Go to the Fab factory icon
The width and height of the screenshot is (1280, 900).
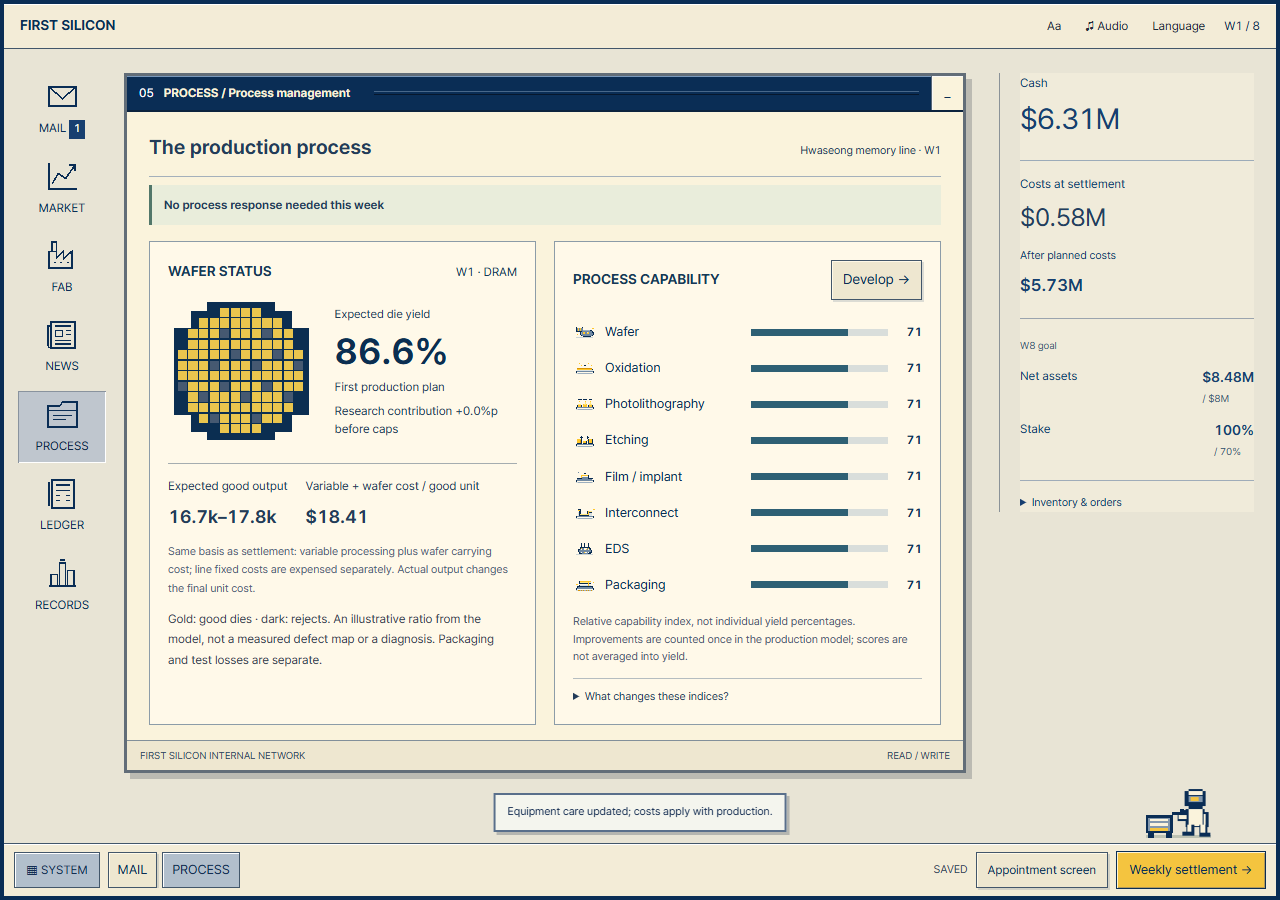tap(62, 256)
